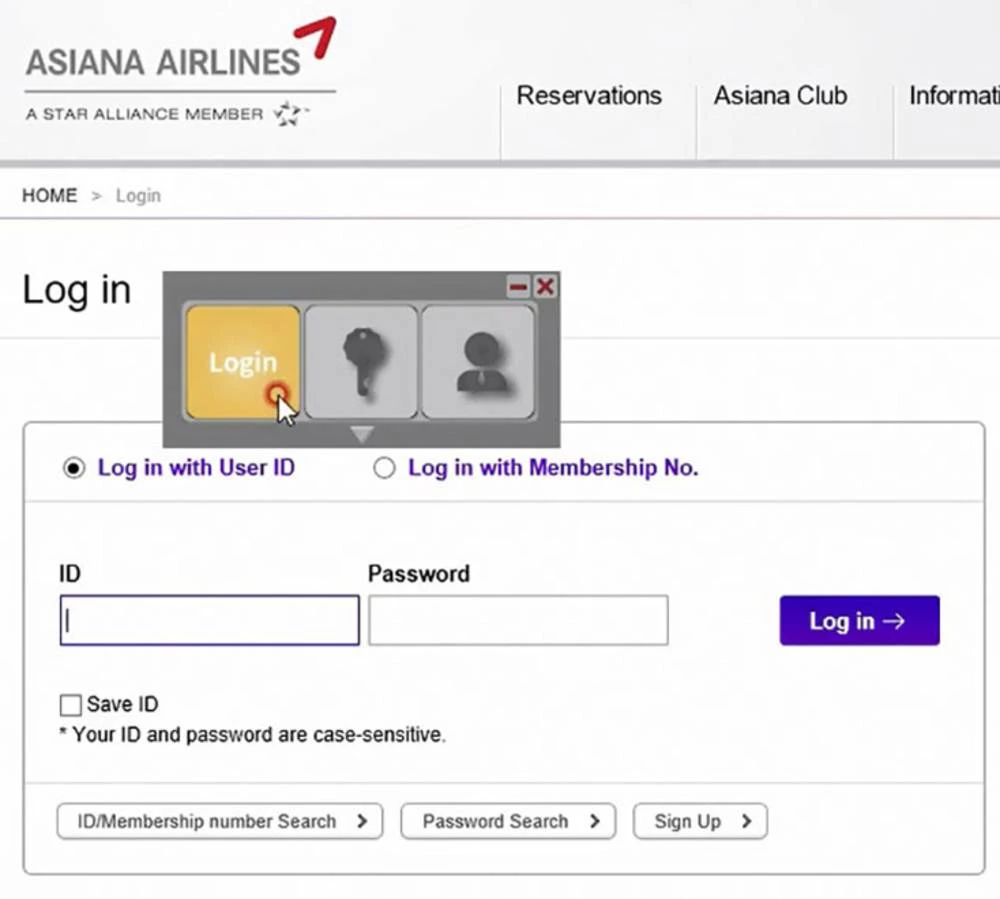Enable the Save ID checkbox

click(x=70, y=705)
